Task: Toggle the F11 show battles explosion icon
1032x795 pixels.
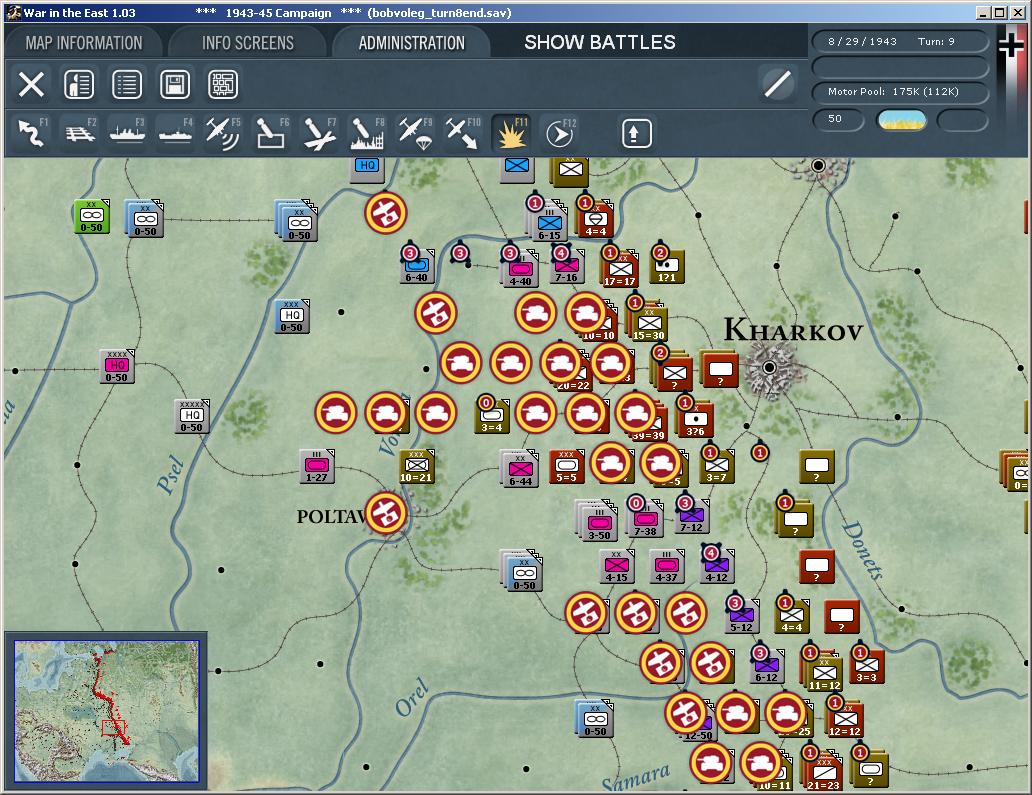Action: coord(511,132)
